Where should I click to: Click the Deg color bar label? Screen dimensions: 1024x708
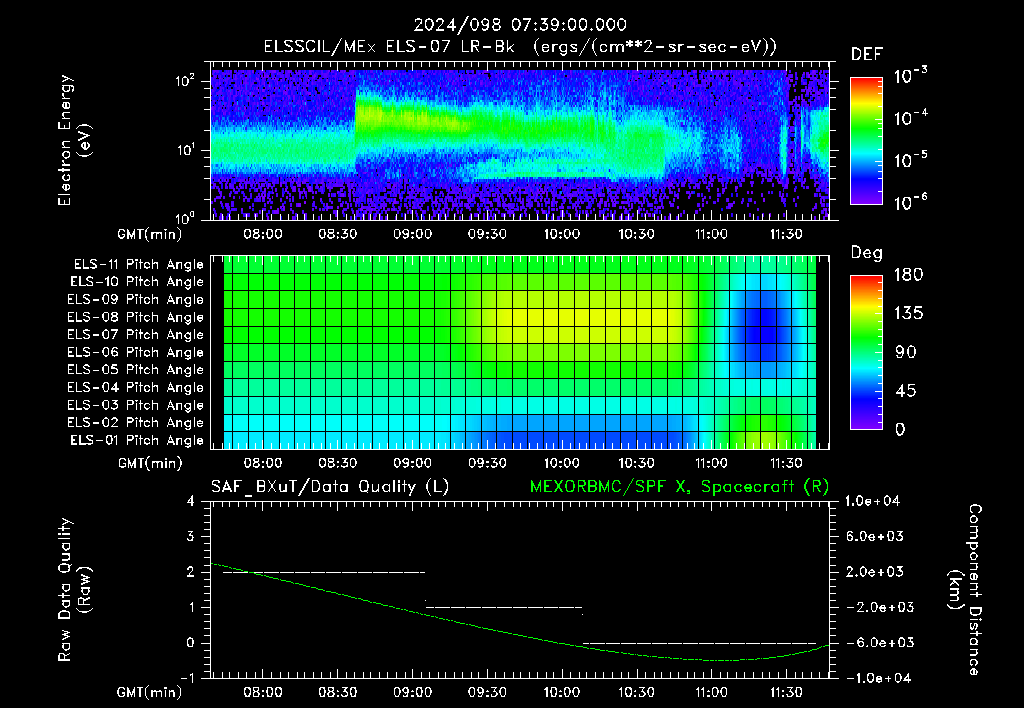[x=867, y=253]
